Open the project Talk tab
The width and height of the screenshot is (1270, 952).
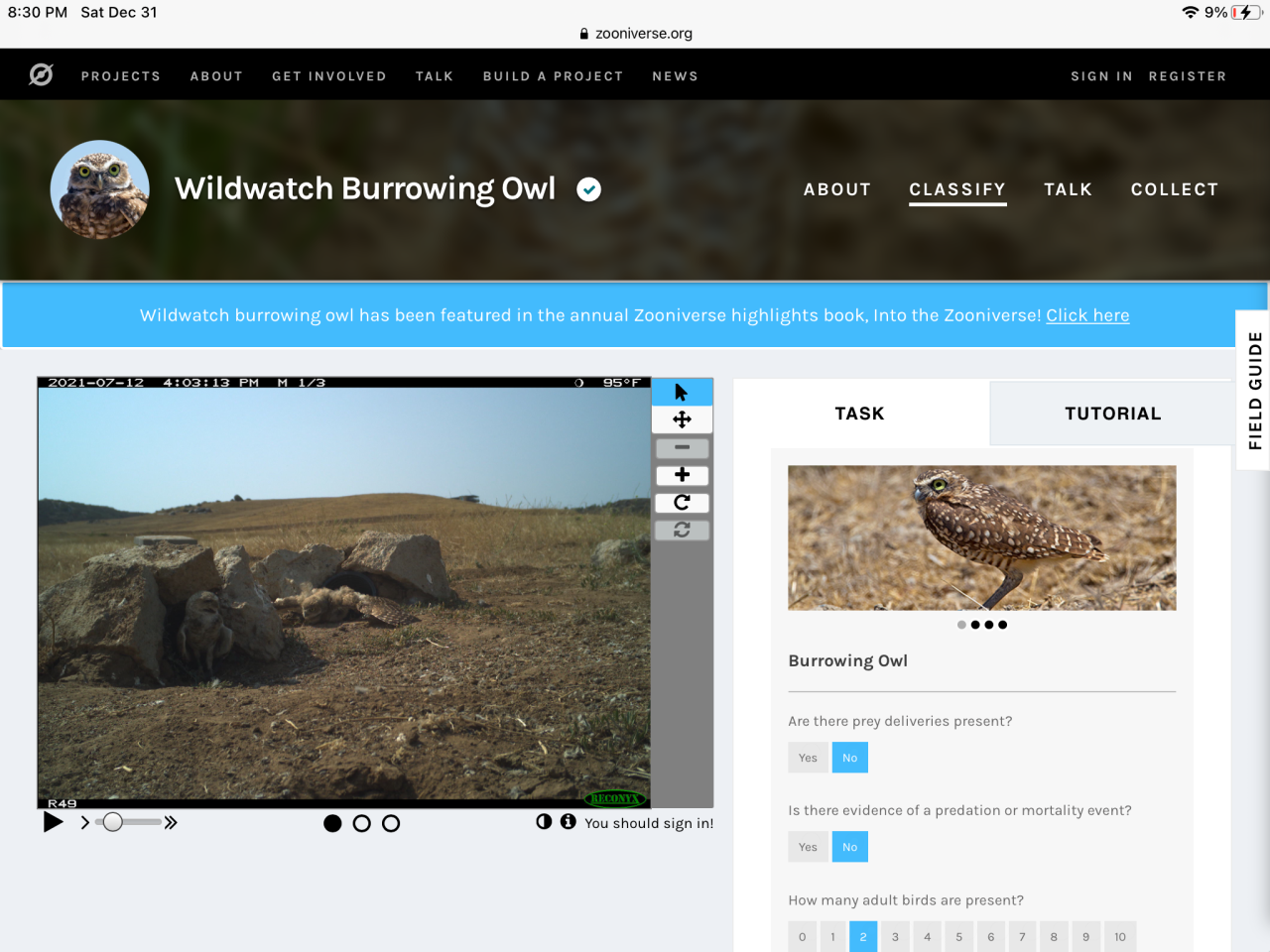point(1069,189)
